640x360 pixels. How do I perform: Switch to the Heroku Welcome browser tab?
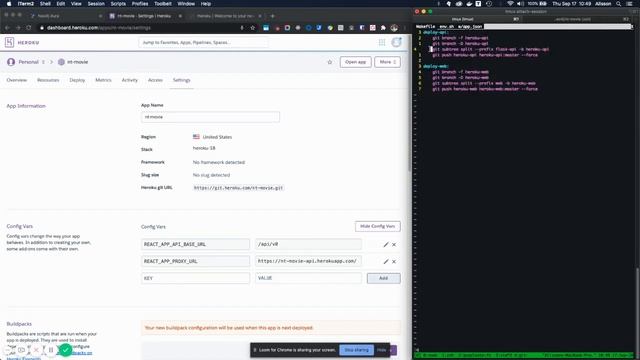[x=225, y=16]
